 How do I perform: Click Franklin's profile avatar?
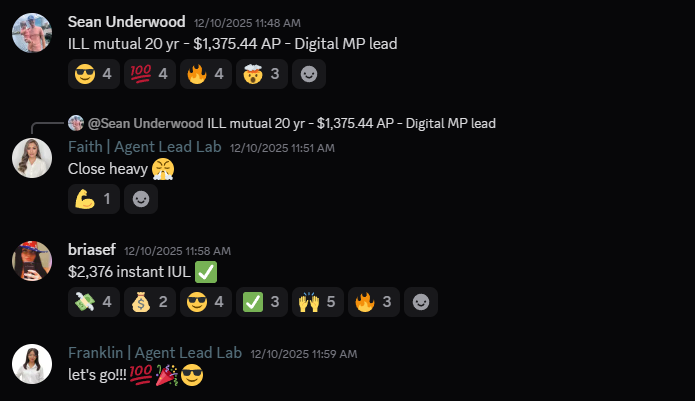point(32,364)
